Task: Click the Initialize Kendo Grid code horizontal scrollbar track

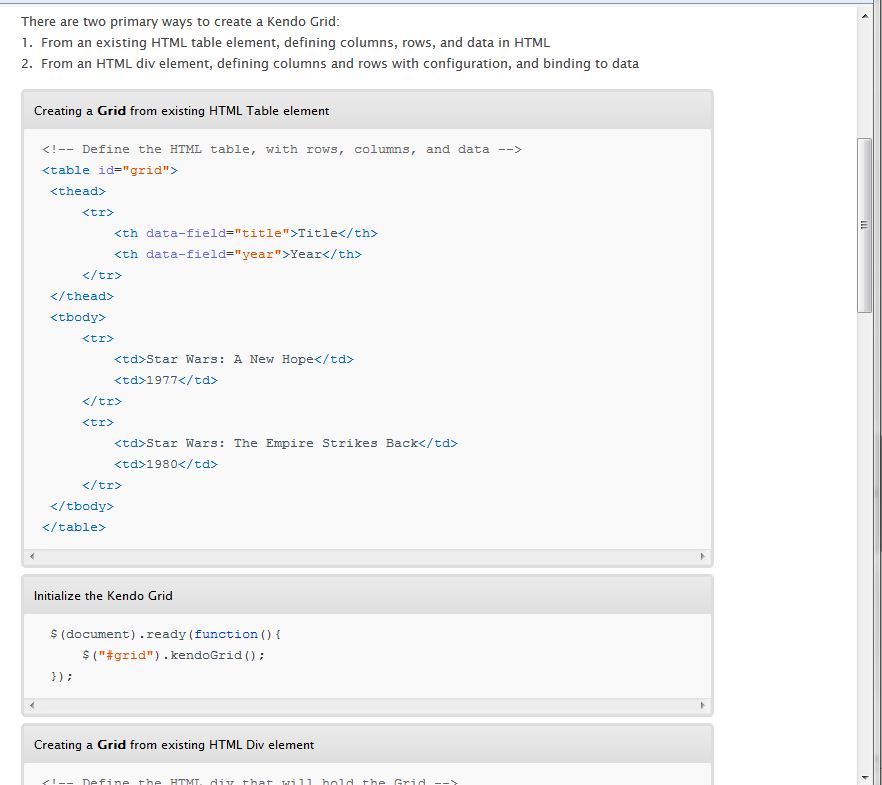Action: [x=367, y=705]
